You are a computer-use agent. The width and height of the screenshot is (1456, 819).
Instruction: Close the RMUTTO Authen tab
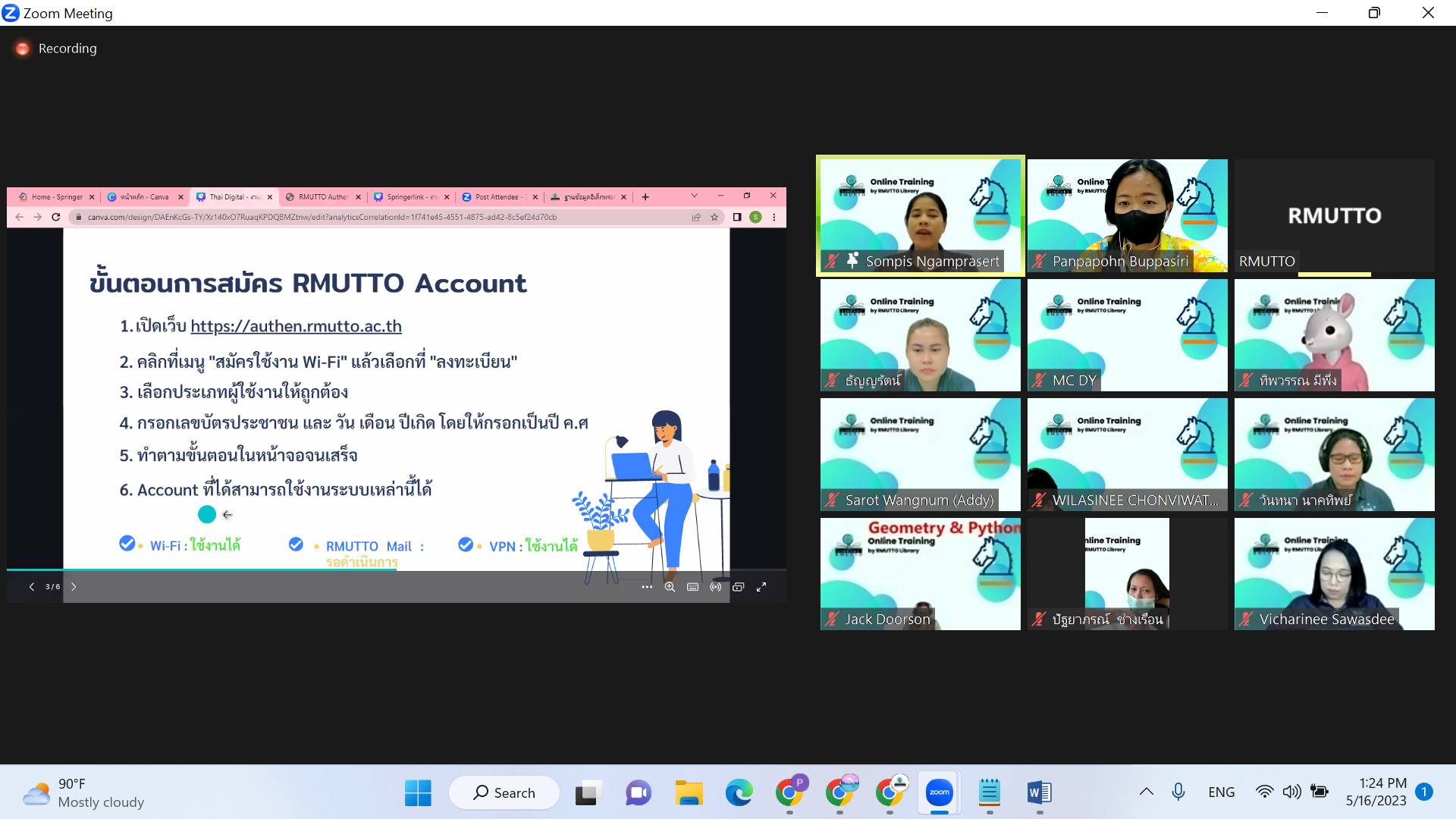[359, 197]
